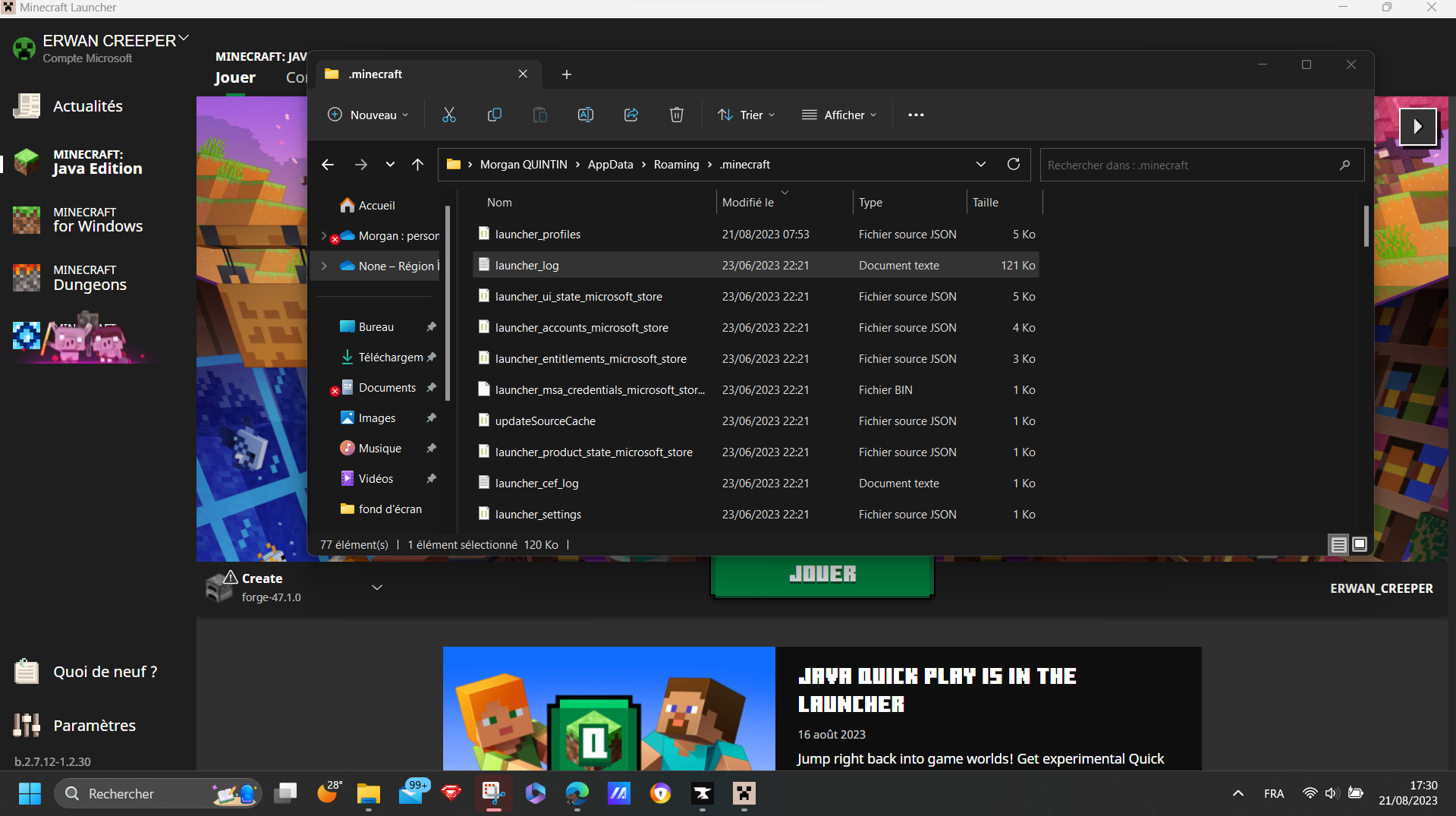Open Minecraft Legends in launcher sidebar
1456x816 pixels.
click(80, 336)
